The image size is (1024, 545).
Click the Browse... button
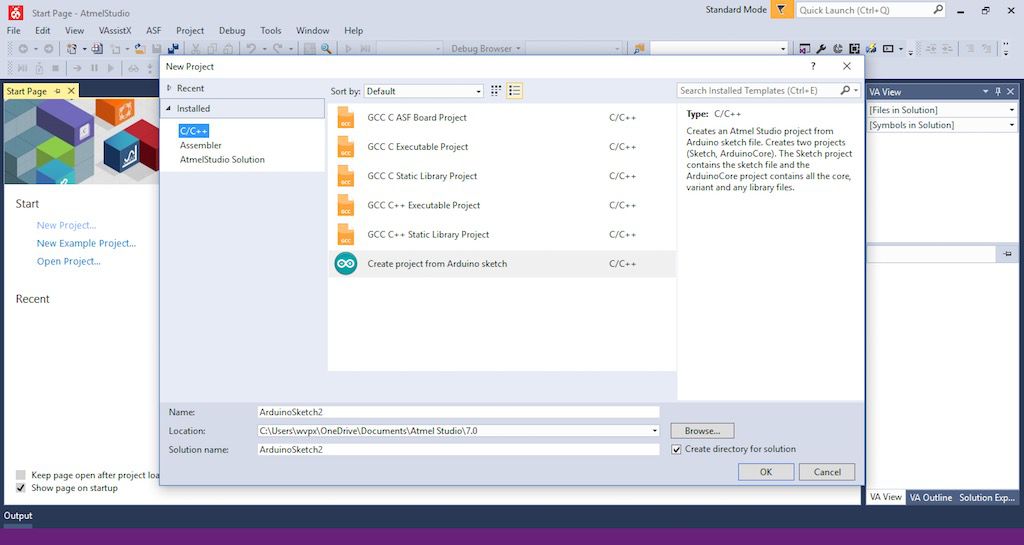coord(702,431)
